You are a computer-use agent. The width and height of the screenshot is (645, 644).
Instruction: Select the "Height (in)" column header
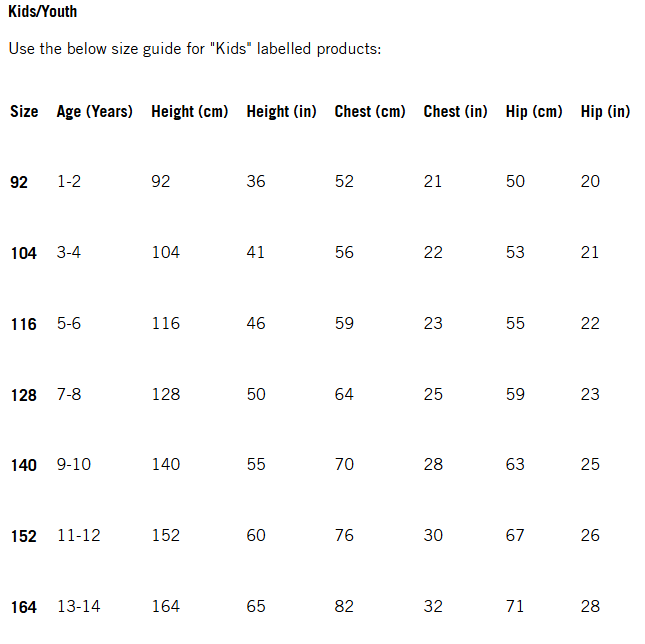coord(282,111)
